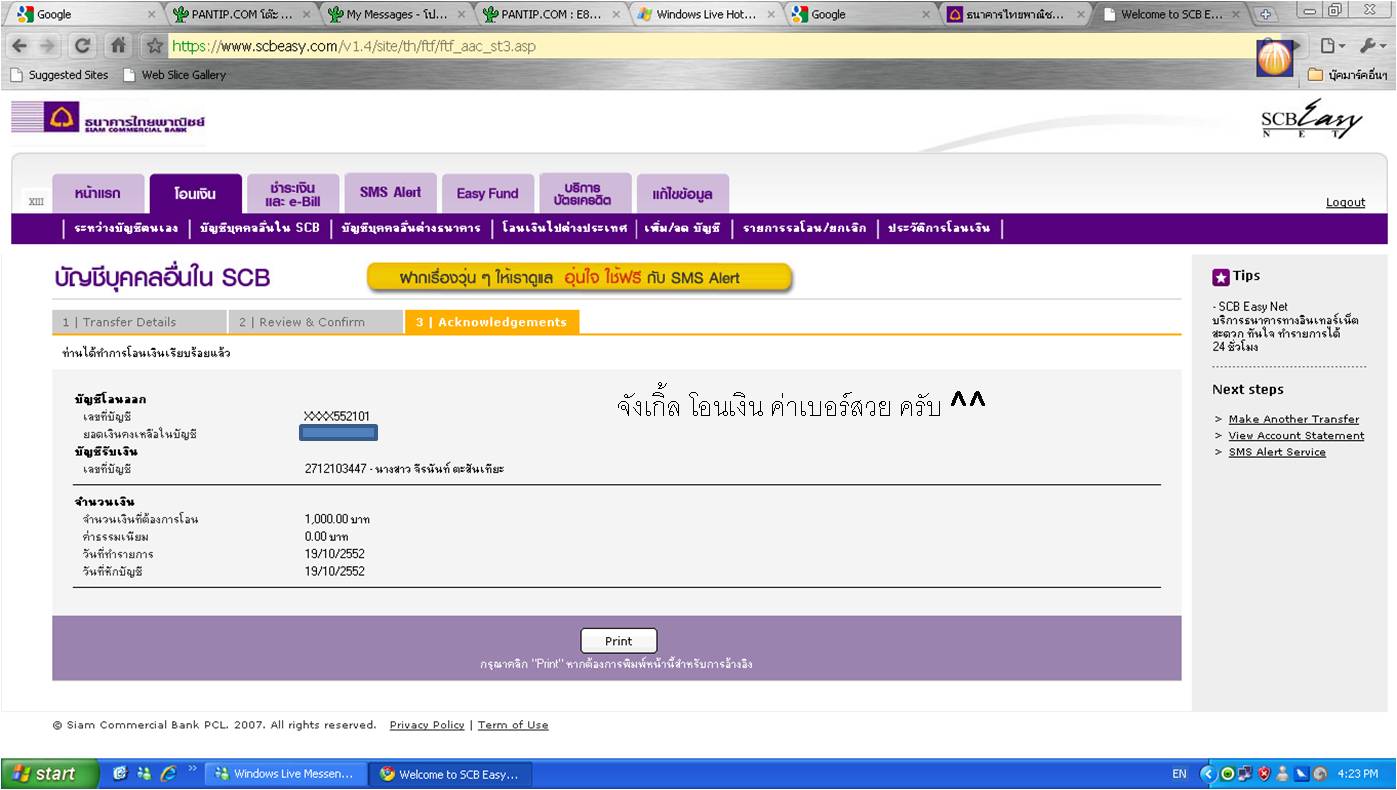Bookmark this page with the star icon

tap(155, 46)
